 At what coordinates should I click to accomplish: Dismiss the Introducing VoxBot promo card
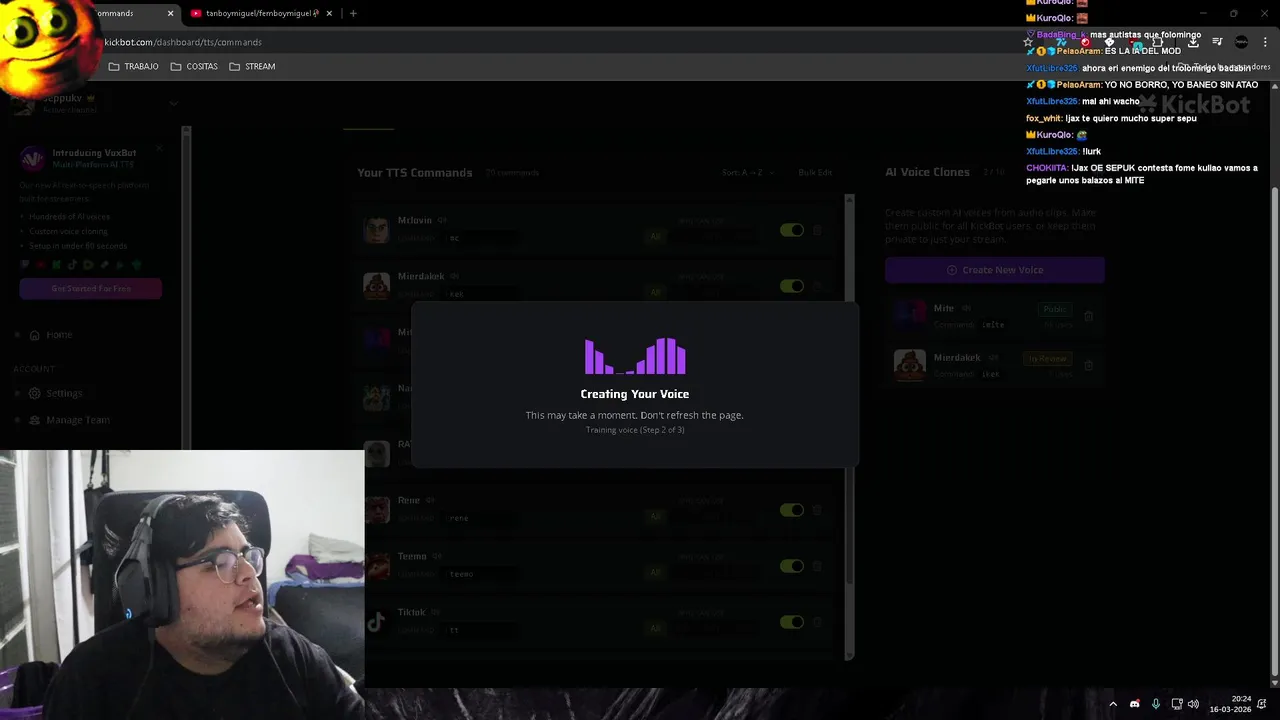158,148
